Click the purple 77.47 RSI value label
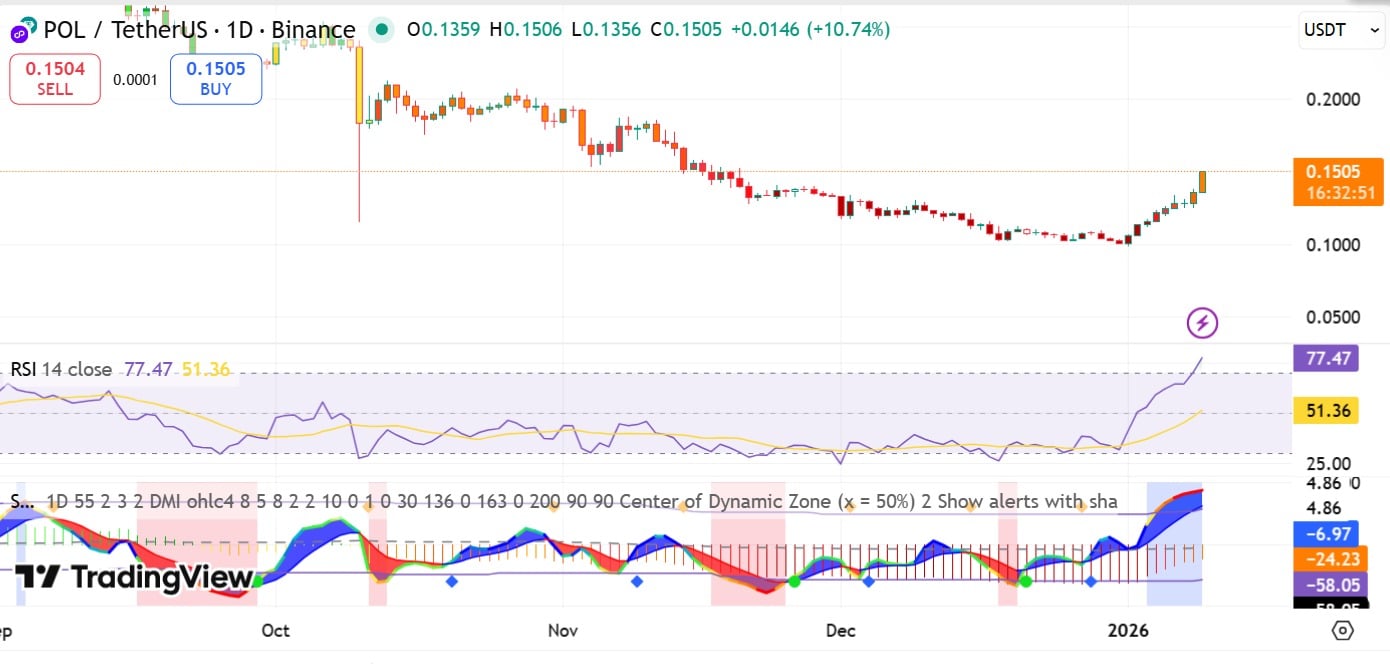This screenshot has height=664, width=1390. coord(1325,358)
